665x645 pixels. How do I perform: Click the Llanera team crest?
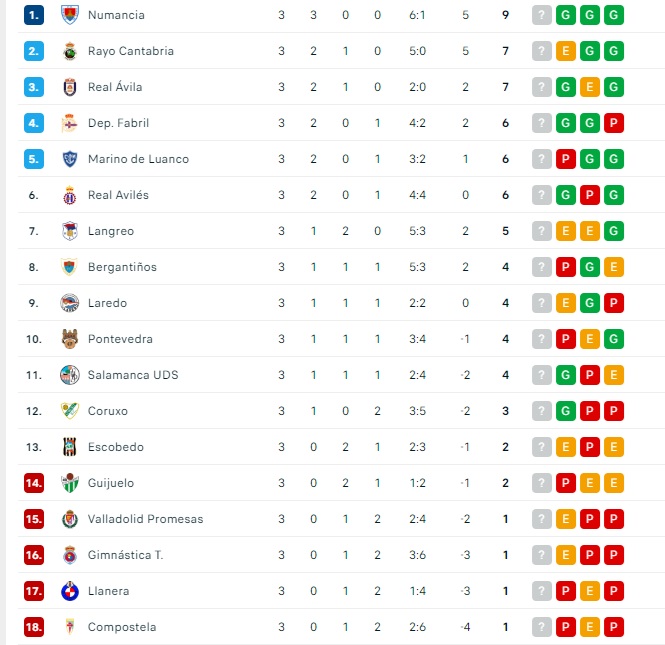coord(69,591)
